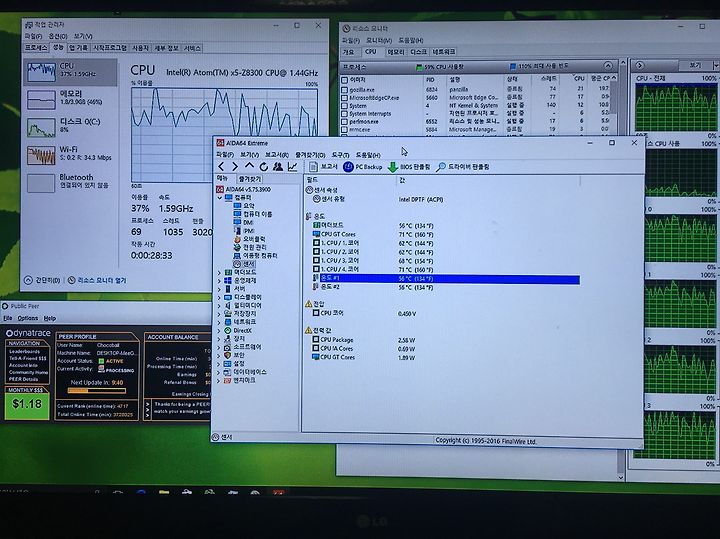Expand the Motherboard node in AIDA64 tree
The width and height of the screenshot is (720, 539).
219,273
